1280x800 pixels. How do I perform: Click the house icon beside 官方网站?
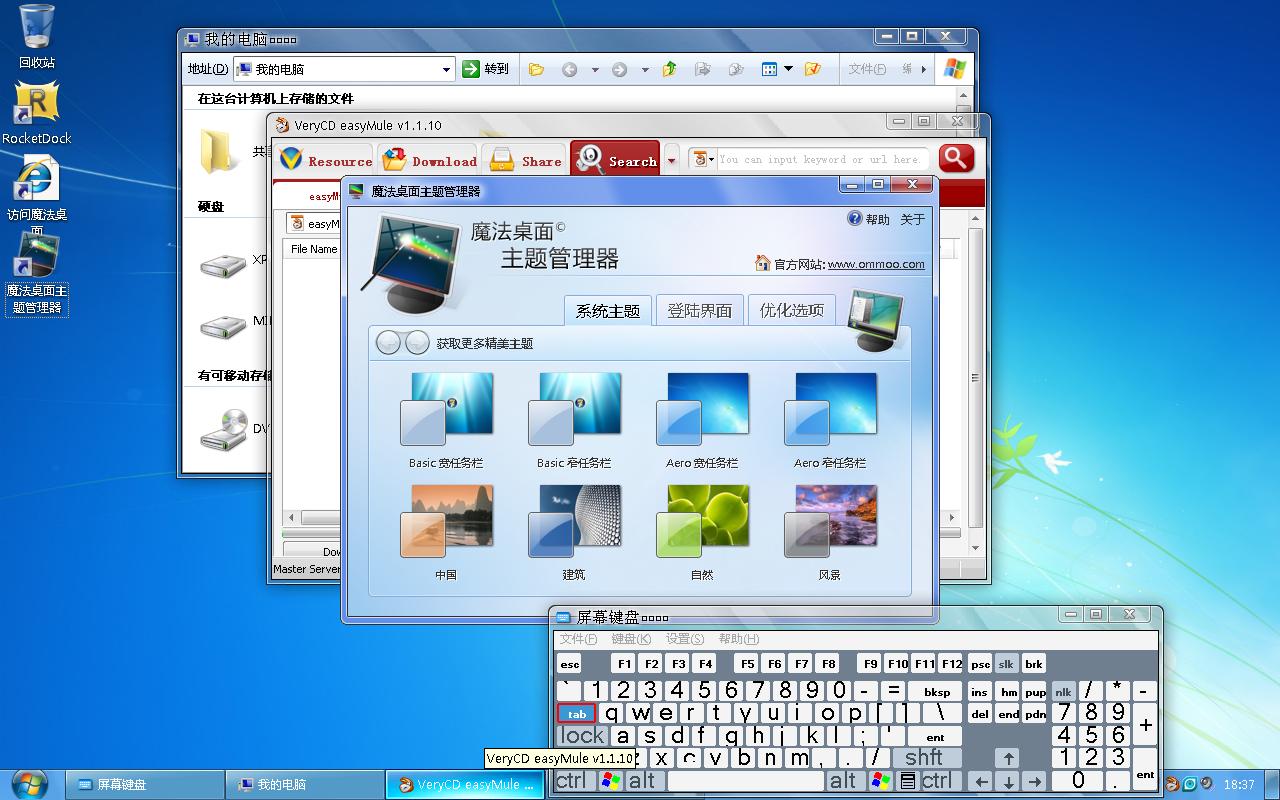pos(763,264)
